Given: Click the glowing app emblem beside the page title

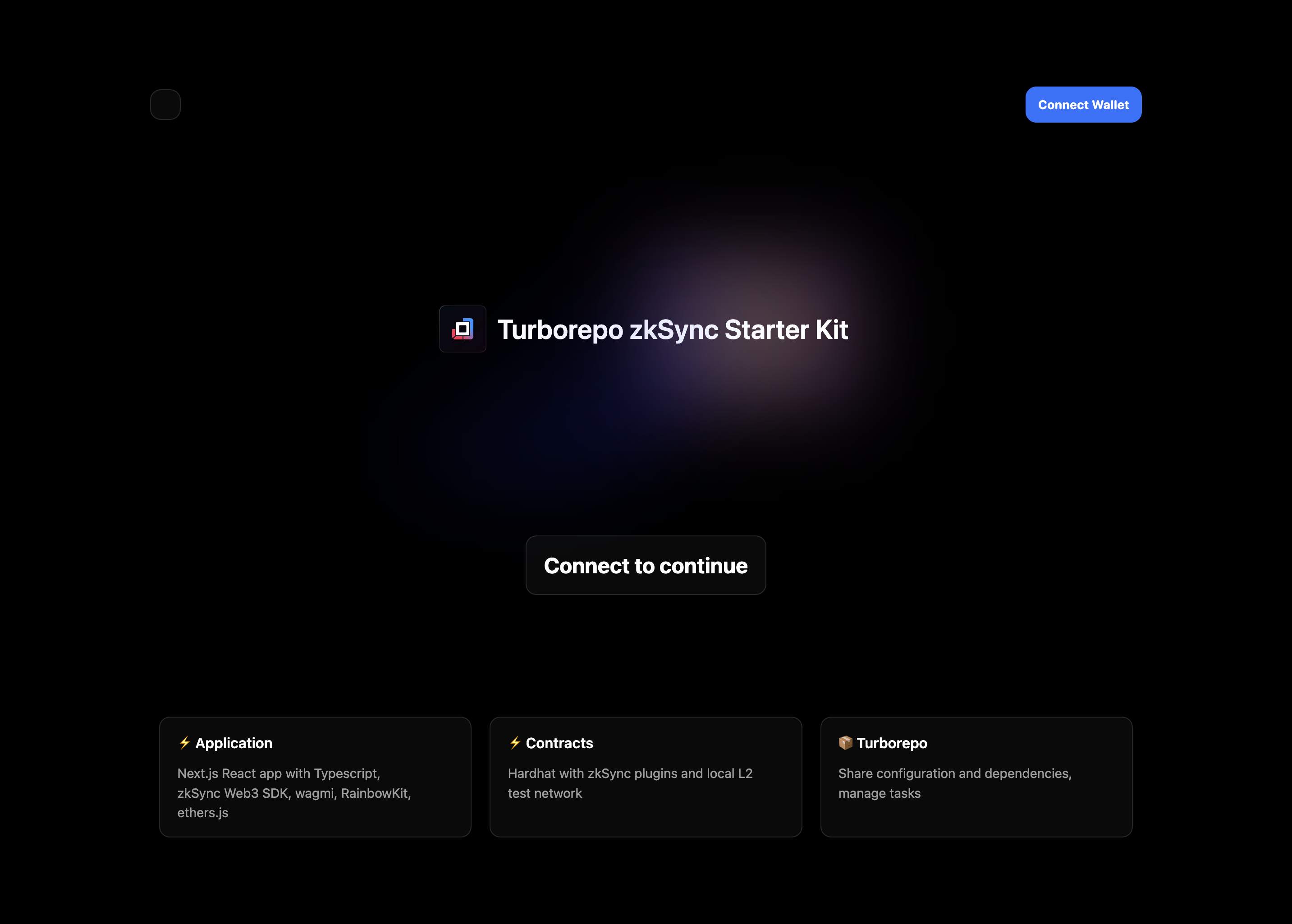Looking at the screenshot, I should (463, 329).
